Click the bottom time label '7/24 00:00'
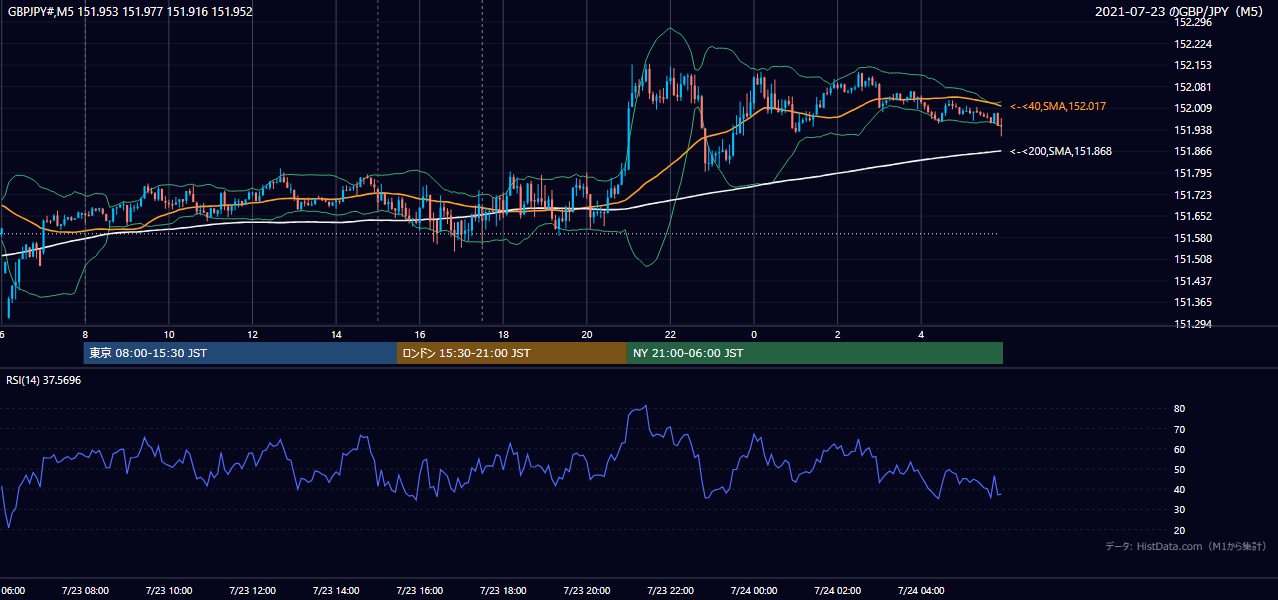The height and width of the screenshot is (600, 1278). point(754,591)
